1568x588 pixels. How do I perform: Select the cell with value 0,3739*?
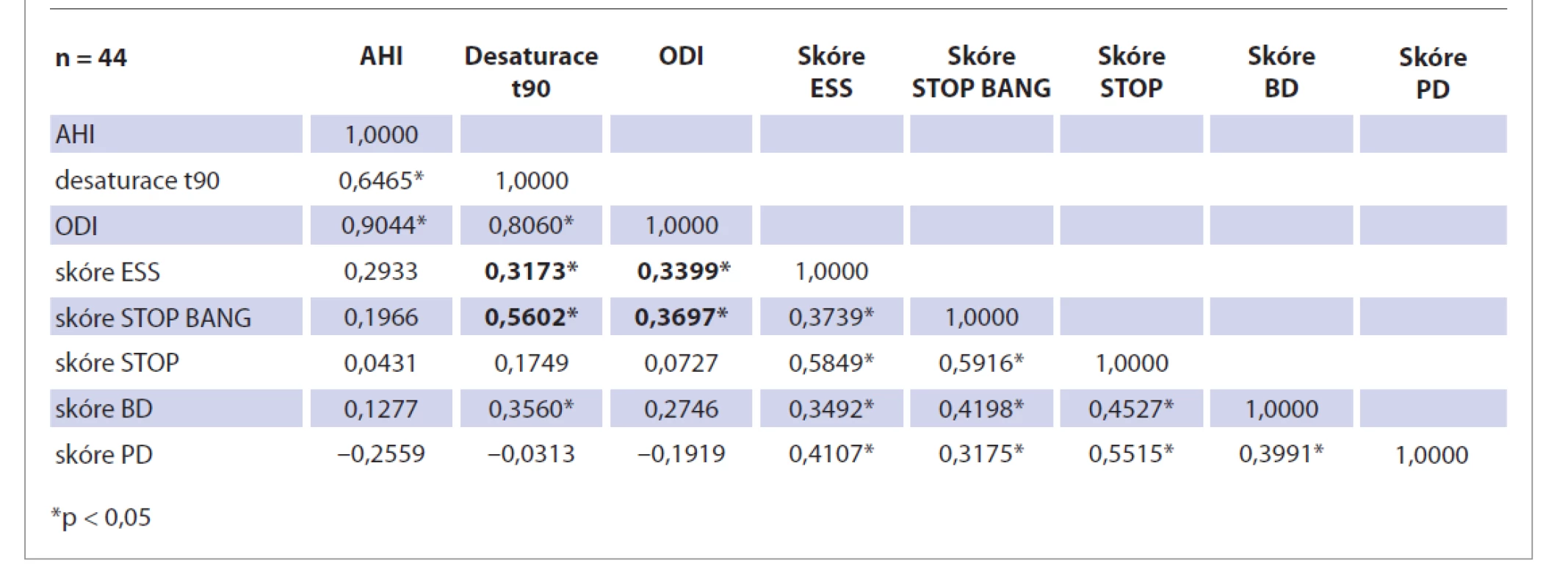click(831, 317)
